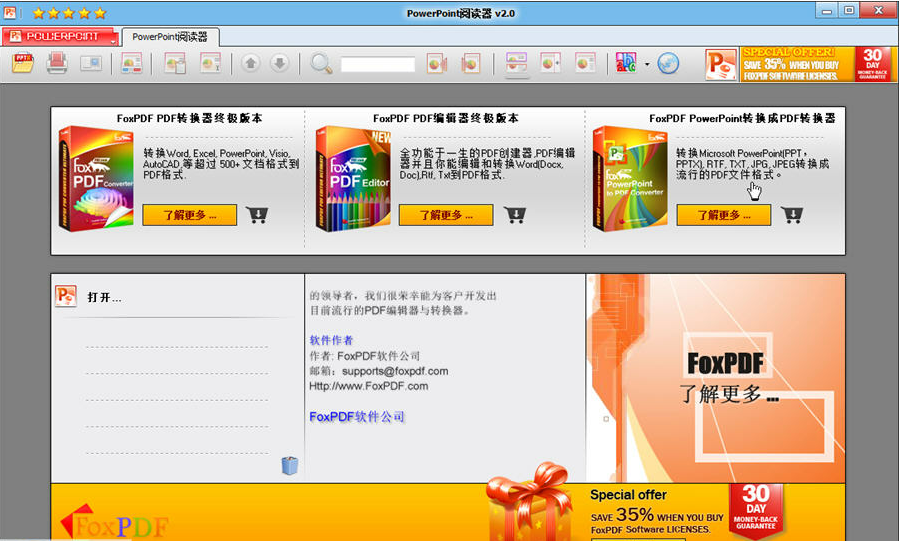Click the orange FoxPDF 了解更多 banner

click(716, 378)
